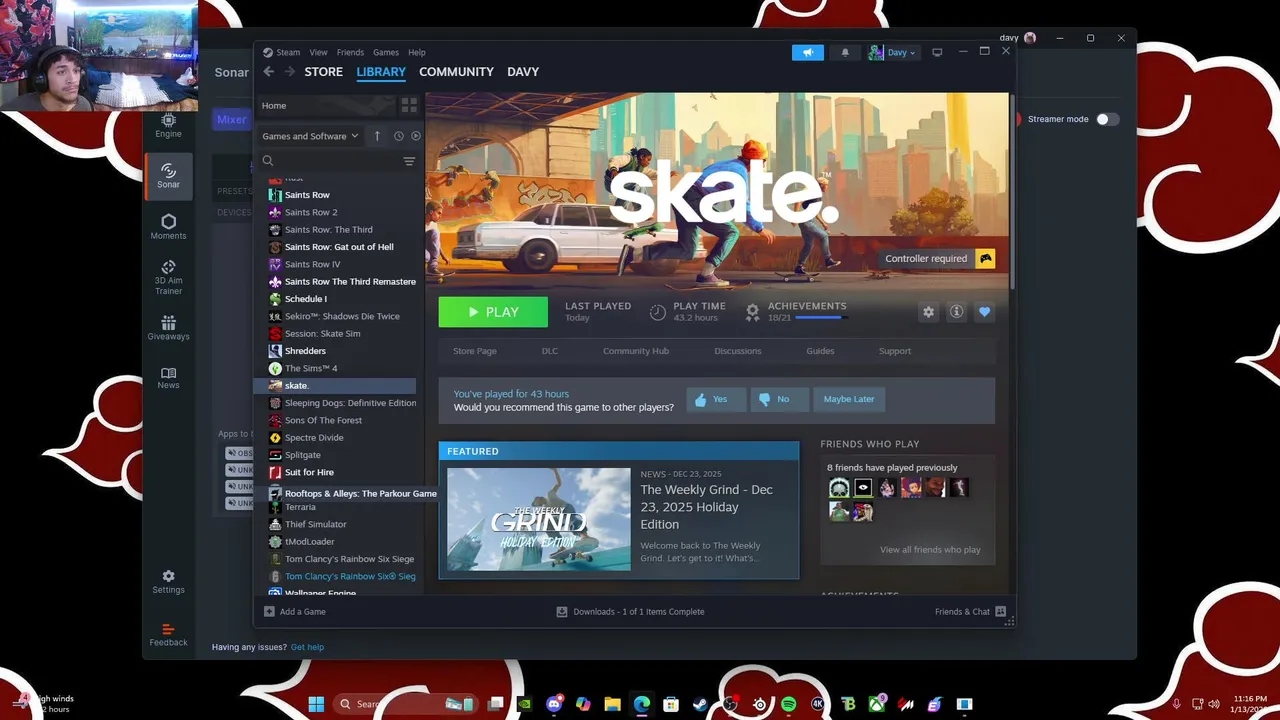
Task: Open The Weekly Grind featured thumbnail
Action: (539, 519)
